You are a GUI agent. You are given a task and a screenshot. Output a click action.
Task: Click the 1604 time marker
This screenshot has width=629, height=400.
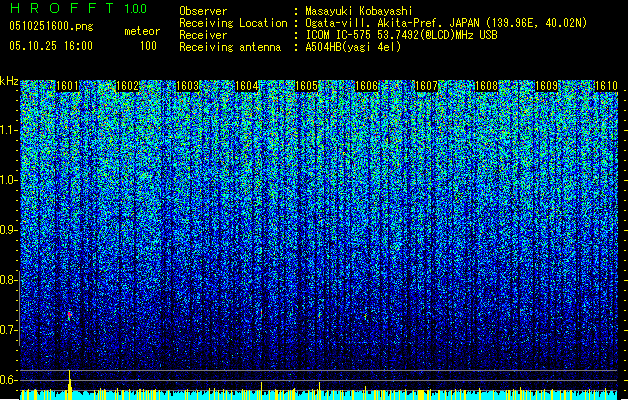pos(247,86)
